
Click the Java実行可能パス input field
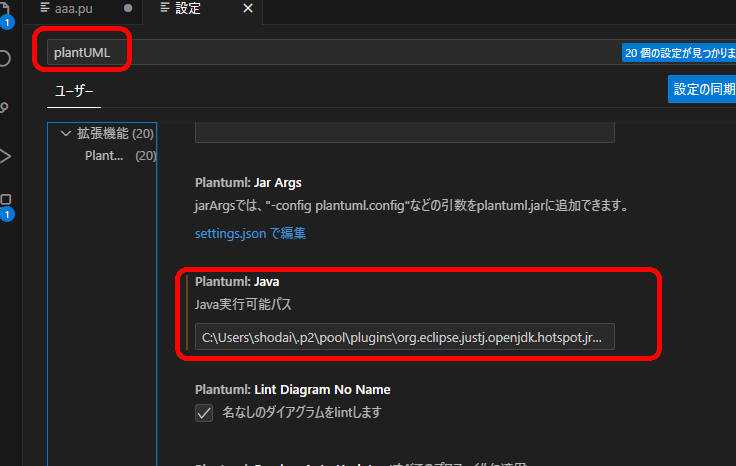click(x=404, y=338)
